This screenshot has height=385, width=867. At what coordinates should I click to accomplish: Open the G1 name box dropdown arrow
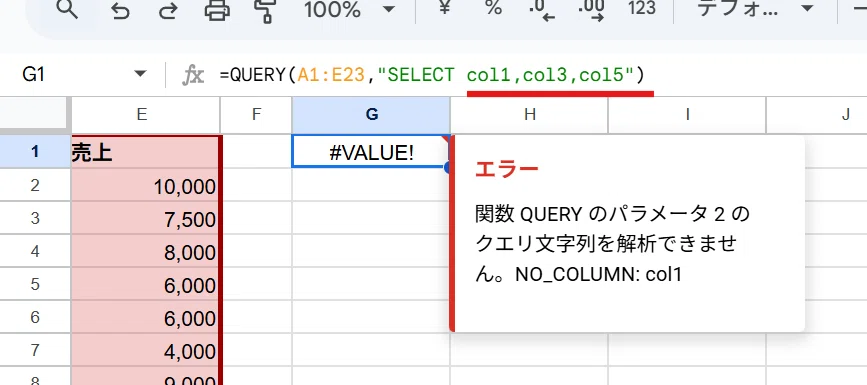pos(140,74)
